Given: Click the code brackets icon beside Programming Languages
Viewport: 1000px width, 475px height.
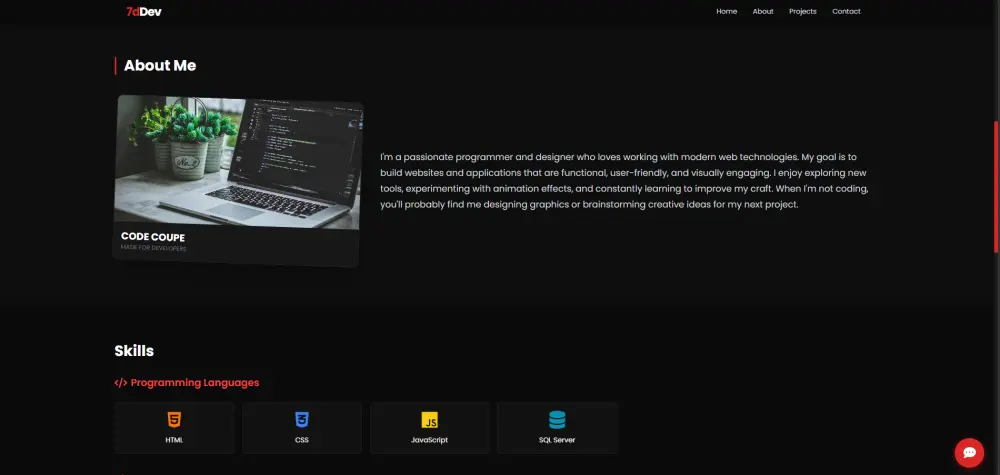Looking at the screenshot, I should click(x=121, y=383).
